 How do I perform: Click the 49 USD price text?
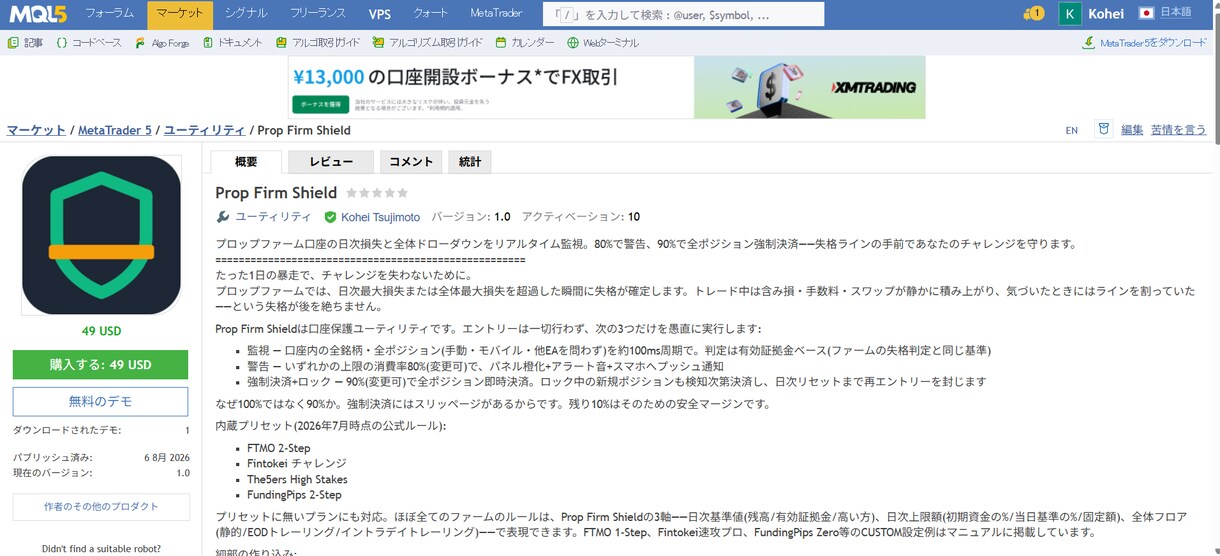101,332
